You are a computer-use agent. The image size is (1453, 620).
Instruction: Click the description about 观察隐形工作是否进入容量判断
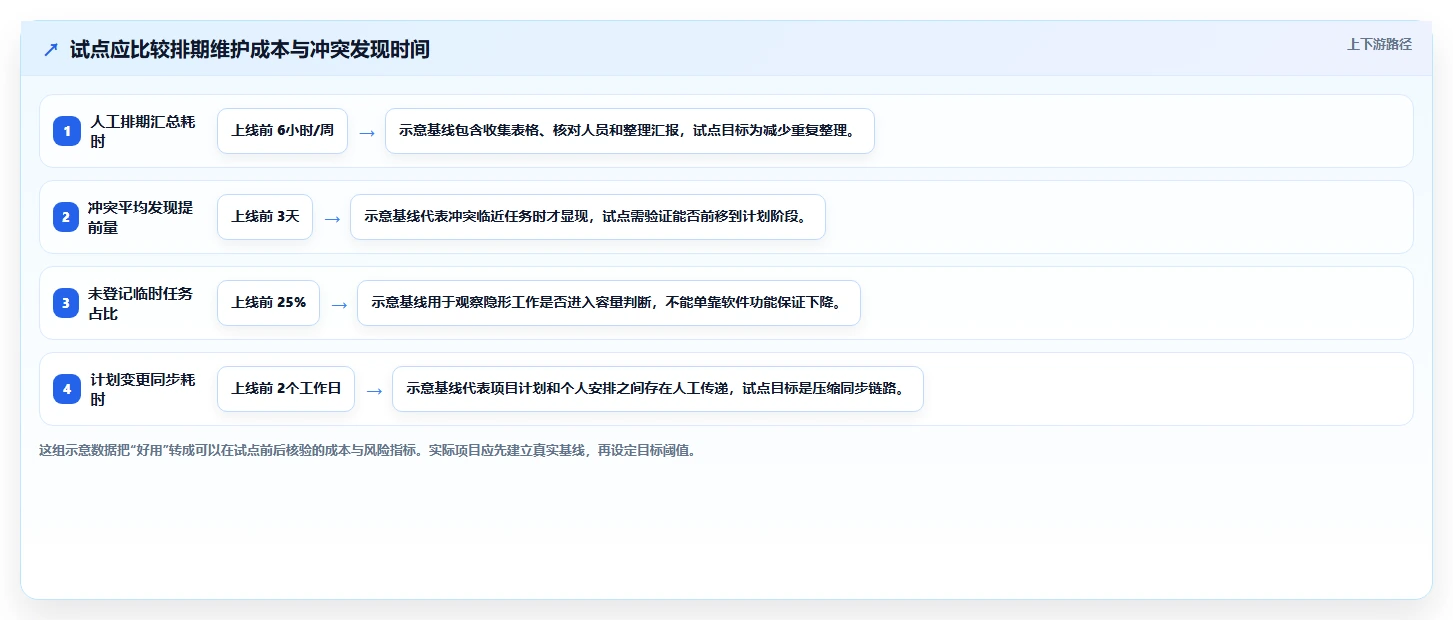609,303
